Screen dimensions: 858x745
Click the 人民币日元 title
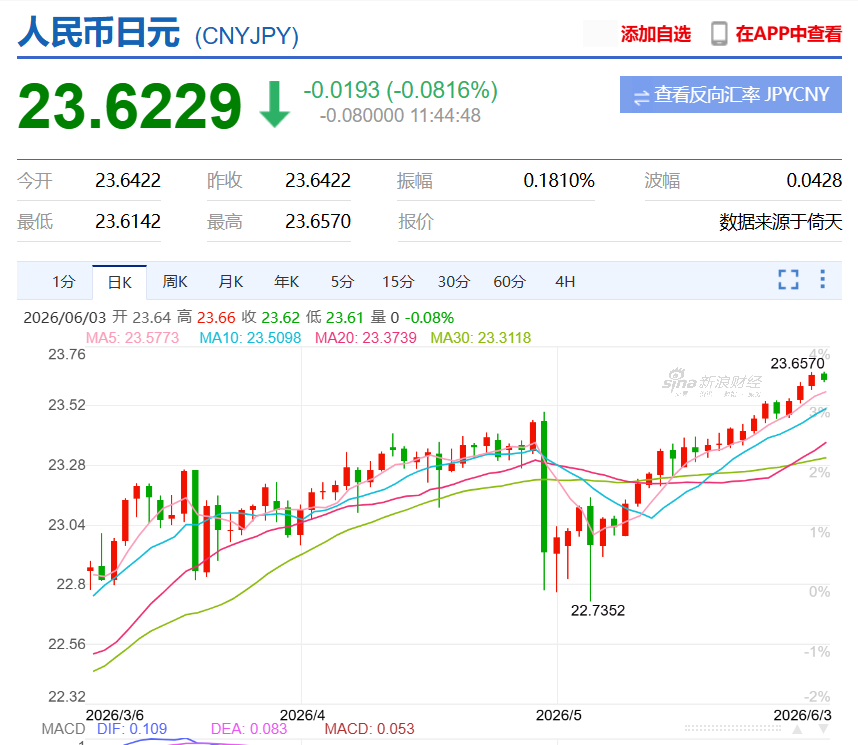98,32
